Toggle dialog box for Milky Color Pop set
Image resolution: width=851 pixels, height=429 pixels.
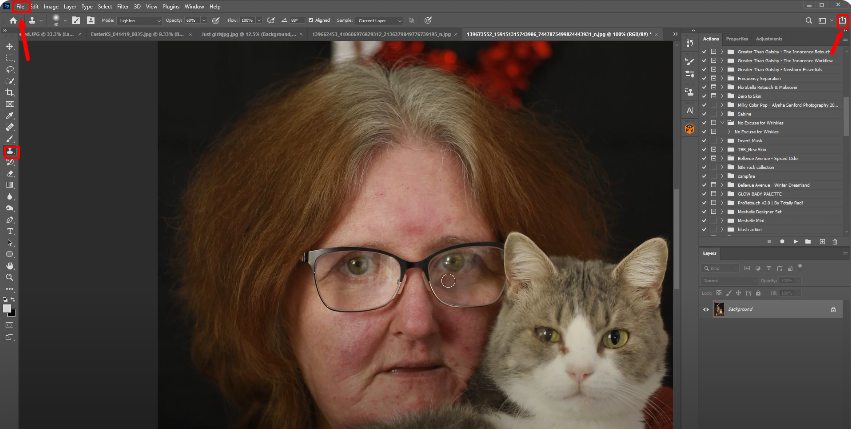[714, 105]
